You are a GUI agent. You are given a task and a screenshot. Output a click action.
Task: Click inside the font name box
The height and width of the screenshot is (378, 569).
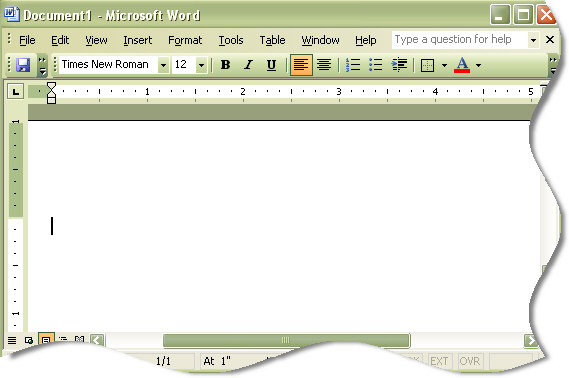(108, 65)
